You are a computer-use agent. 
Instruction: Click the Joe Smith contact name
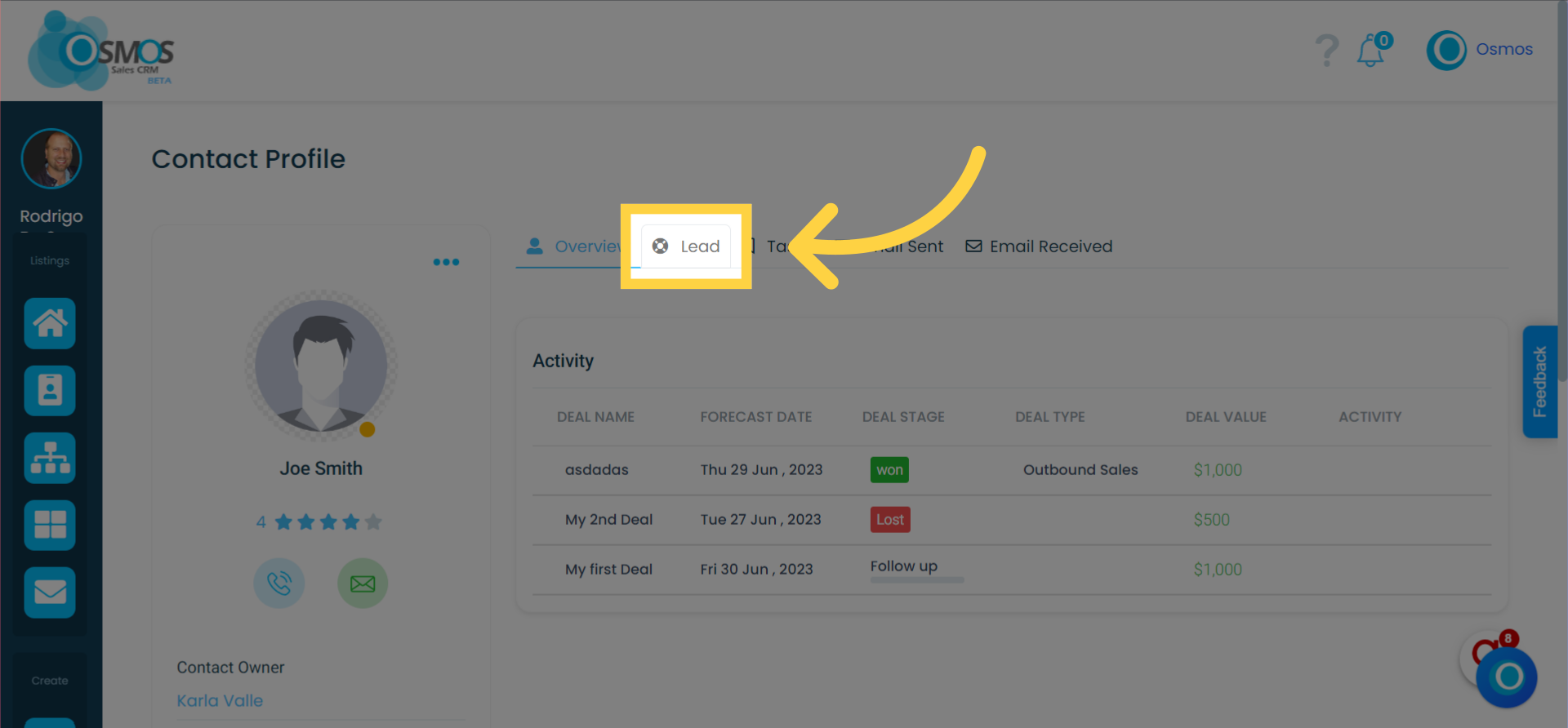[x=321, y=468]
